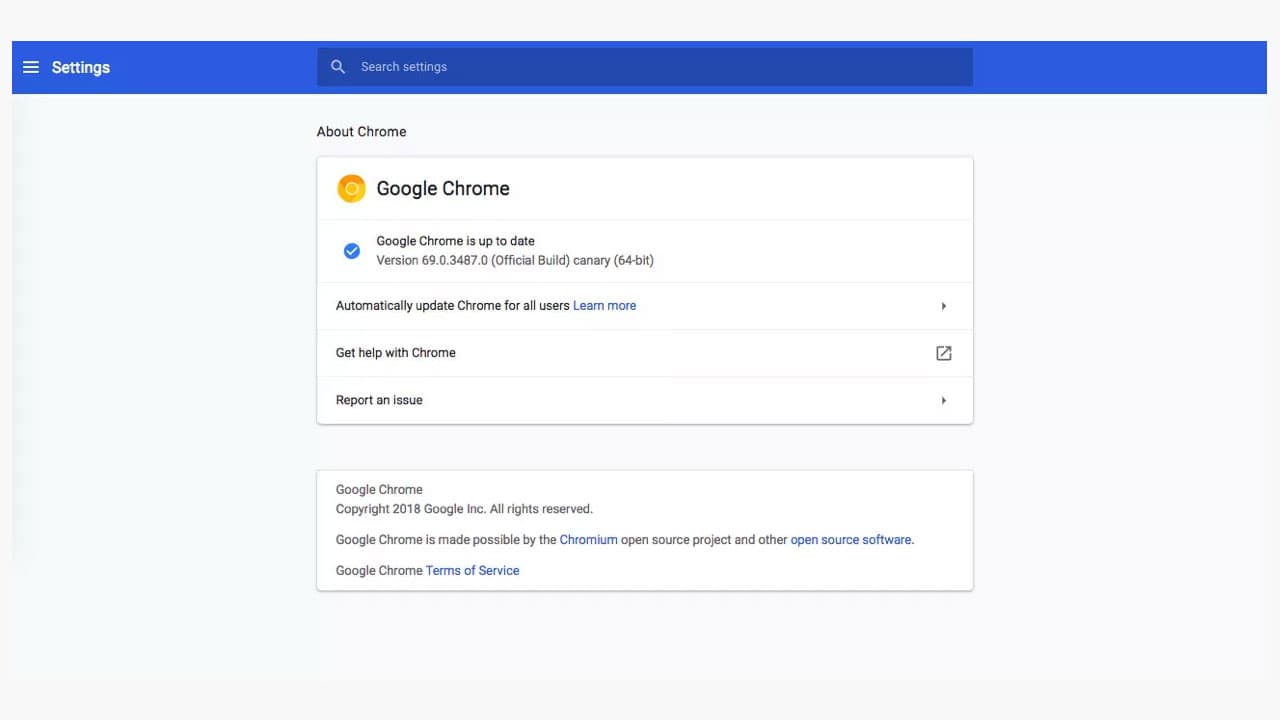This screenshot has height=720, width=1280.
Task: View Google Chrome Terms of Service
Action: click(472, 570)
